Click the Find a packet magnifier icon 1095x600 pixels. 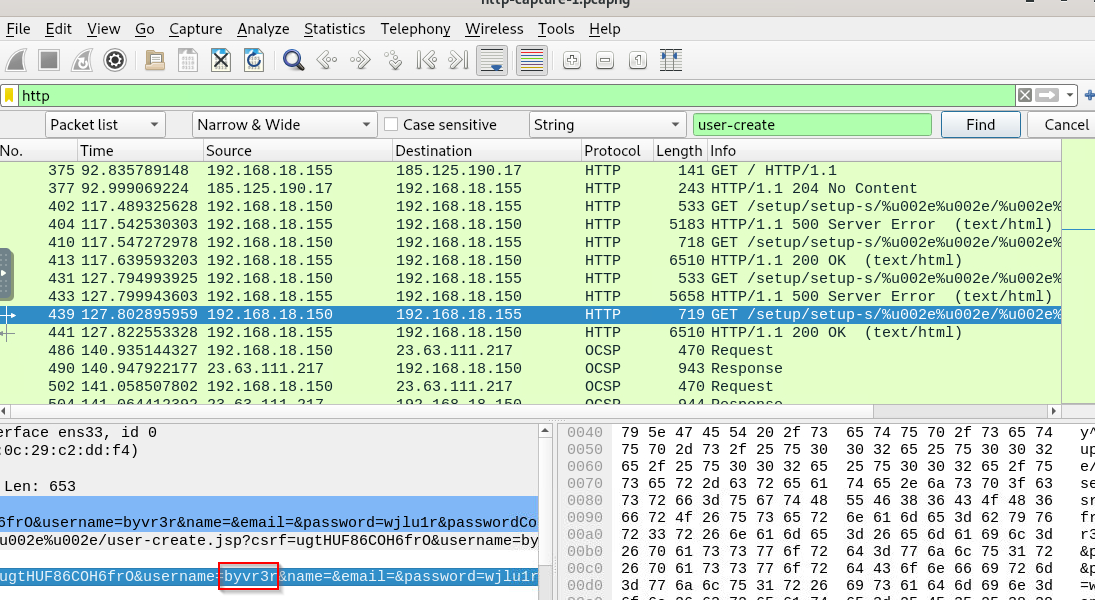pos(293,61)
